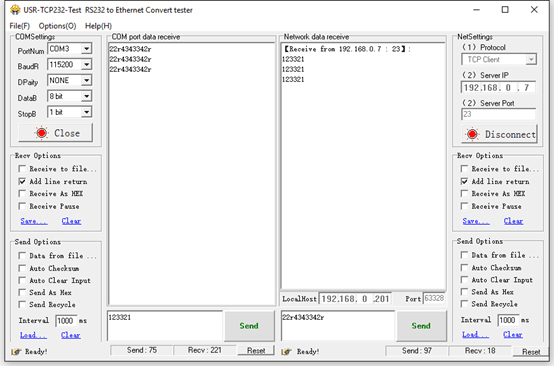Tick network Auto Checksum checkbox
The height and width of the screenshot is (366, 554).
pyautogui.click(x=464, y=267)
